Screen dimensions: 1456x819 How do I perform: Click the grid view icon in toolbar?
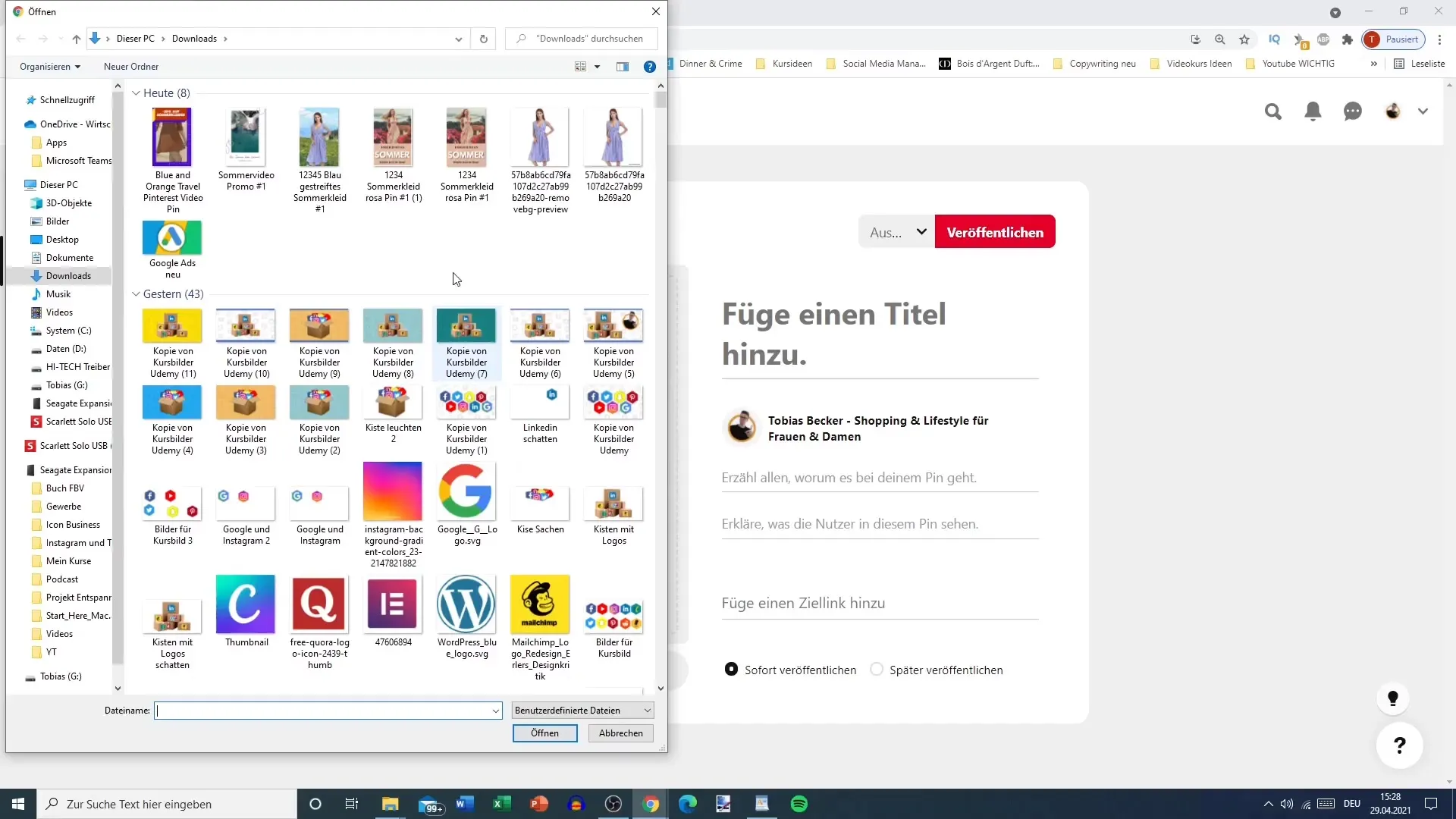580,66
